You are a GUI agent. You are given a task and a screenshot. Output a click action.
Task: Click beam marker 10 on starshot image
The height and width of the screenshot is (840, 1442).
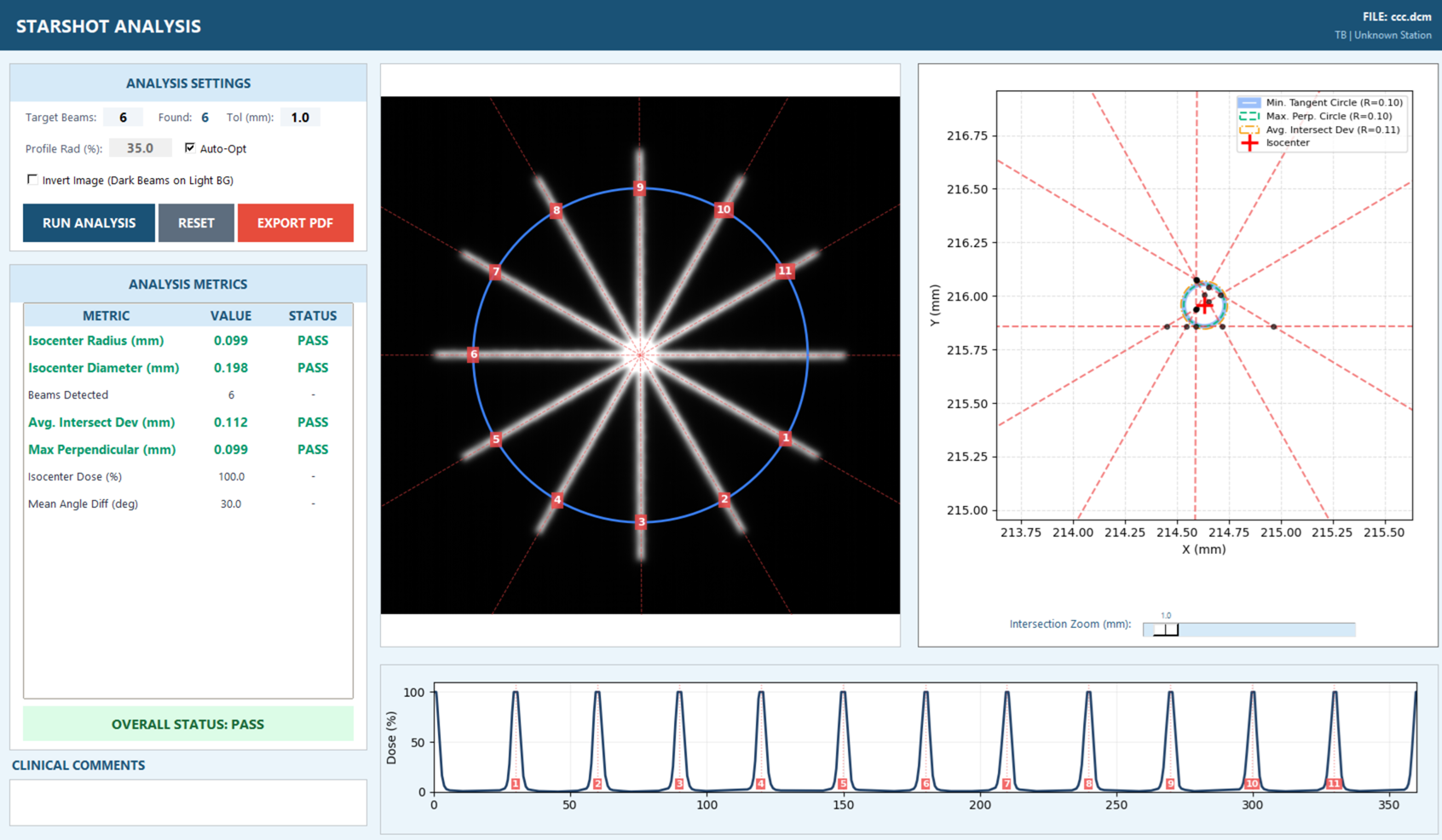coord(724,210)
